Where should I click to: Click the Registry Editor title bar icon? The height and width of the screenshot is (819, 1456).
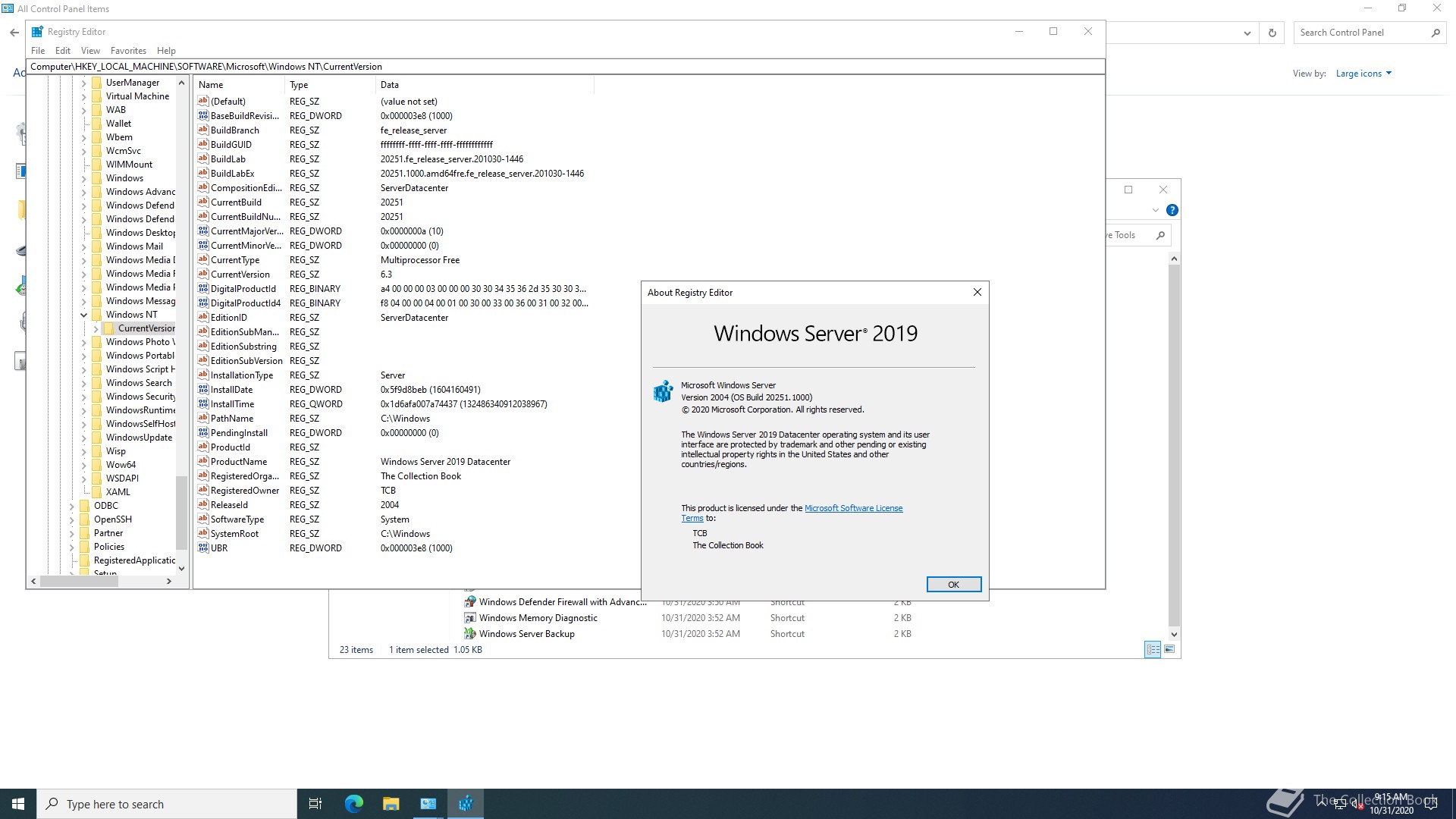tap(37, 32)
